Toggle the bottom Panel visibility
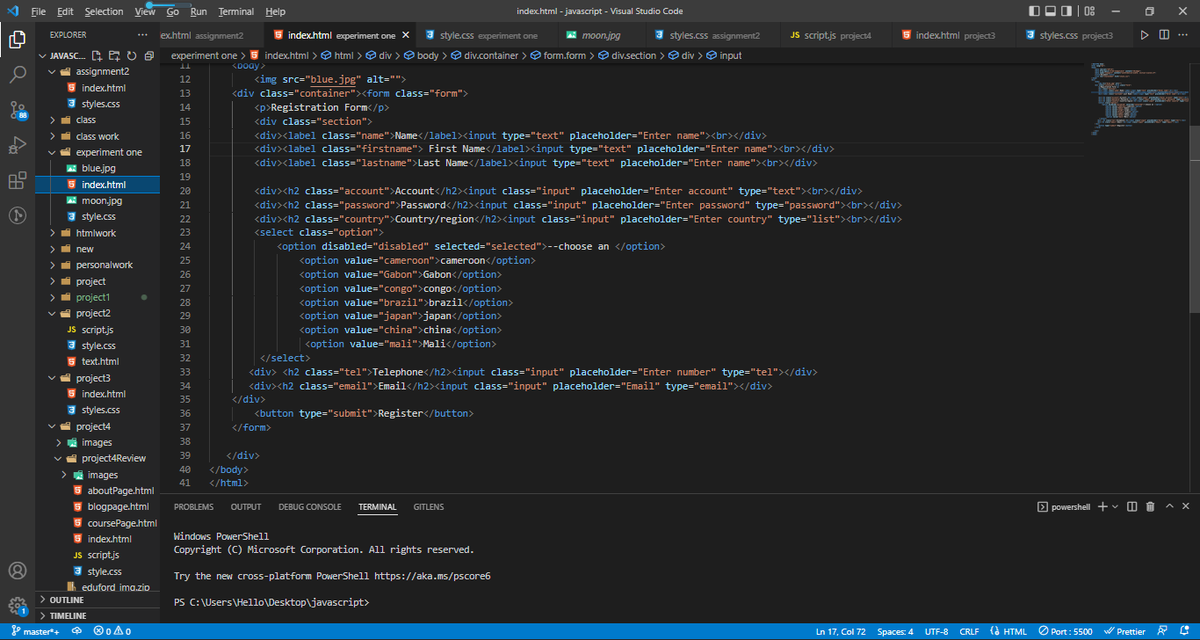The image size is (1200, 640). (x=1052, y=11)
